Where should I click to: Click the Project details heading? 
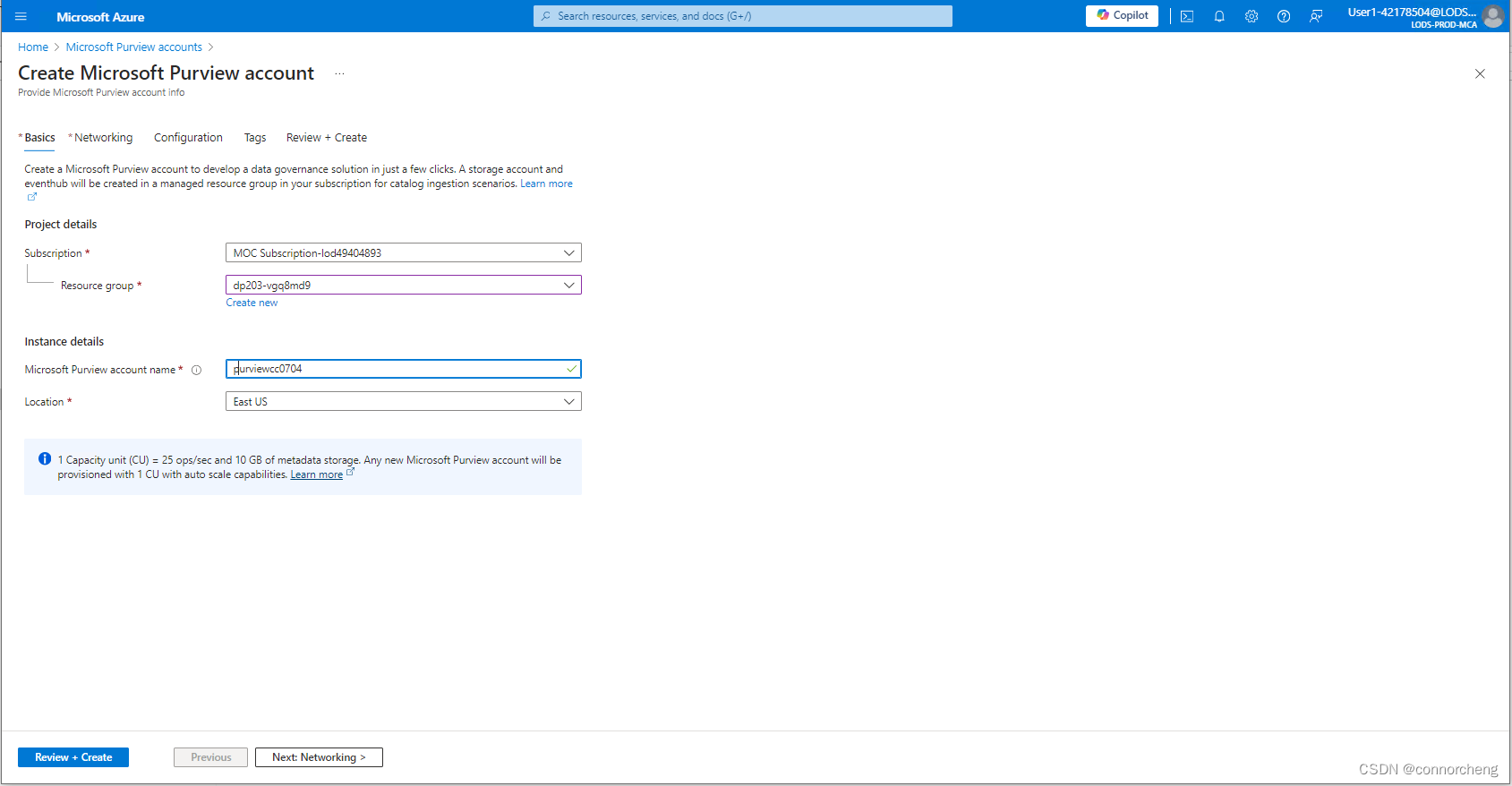point(61,225)
